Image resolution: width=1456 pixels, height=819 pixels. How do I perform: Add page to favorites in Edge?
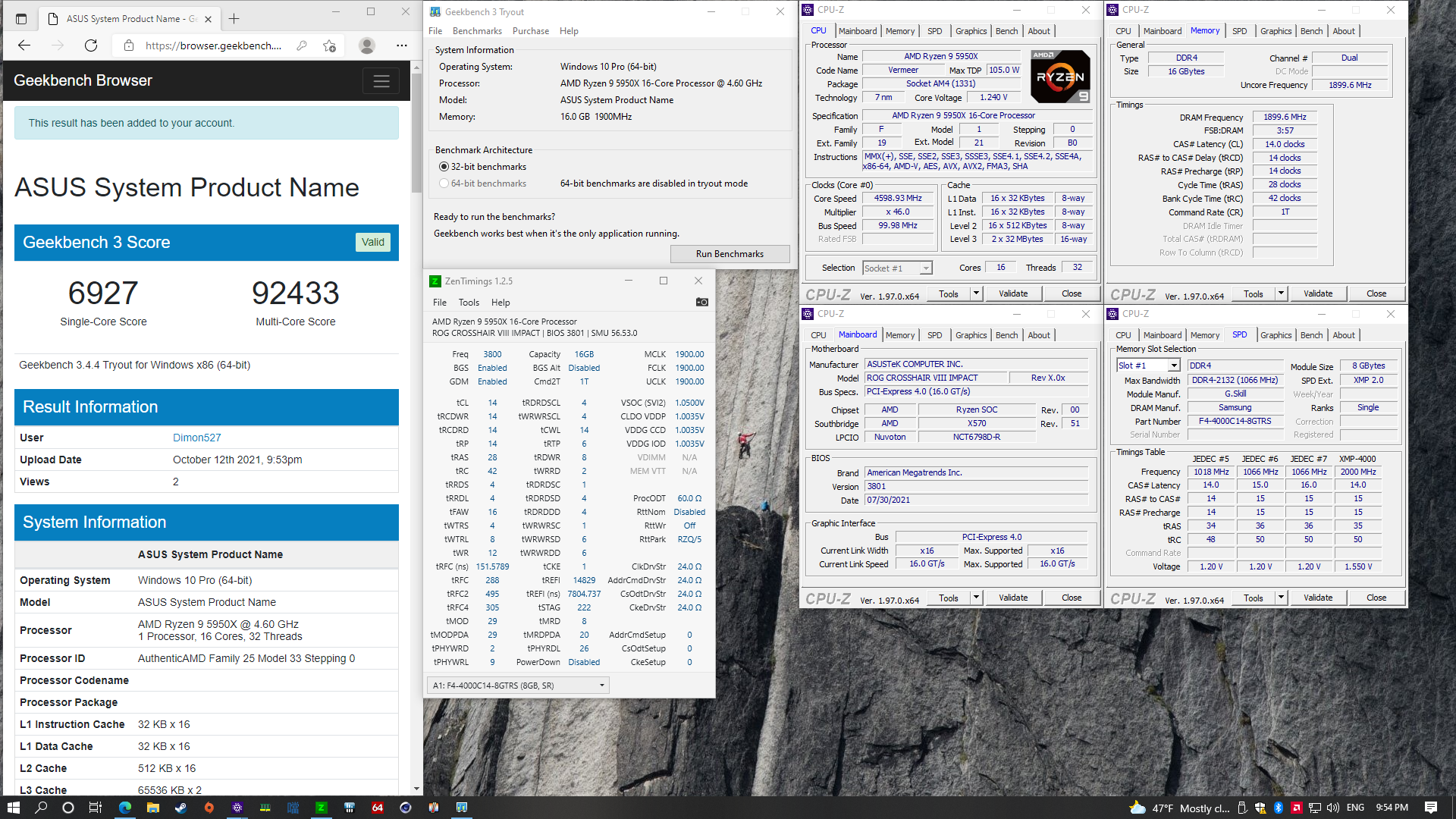point(329,45)
